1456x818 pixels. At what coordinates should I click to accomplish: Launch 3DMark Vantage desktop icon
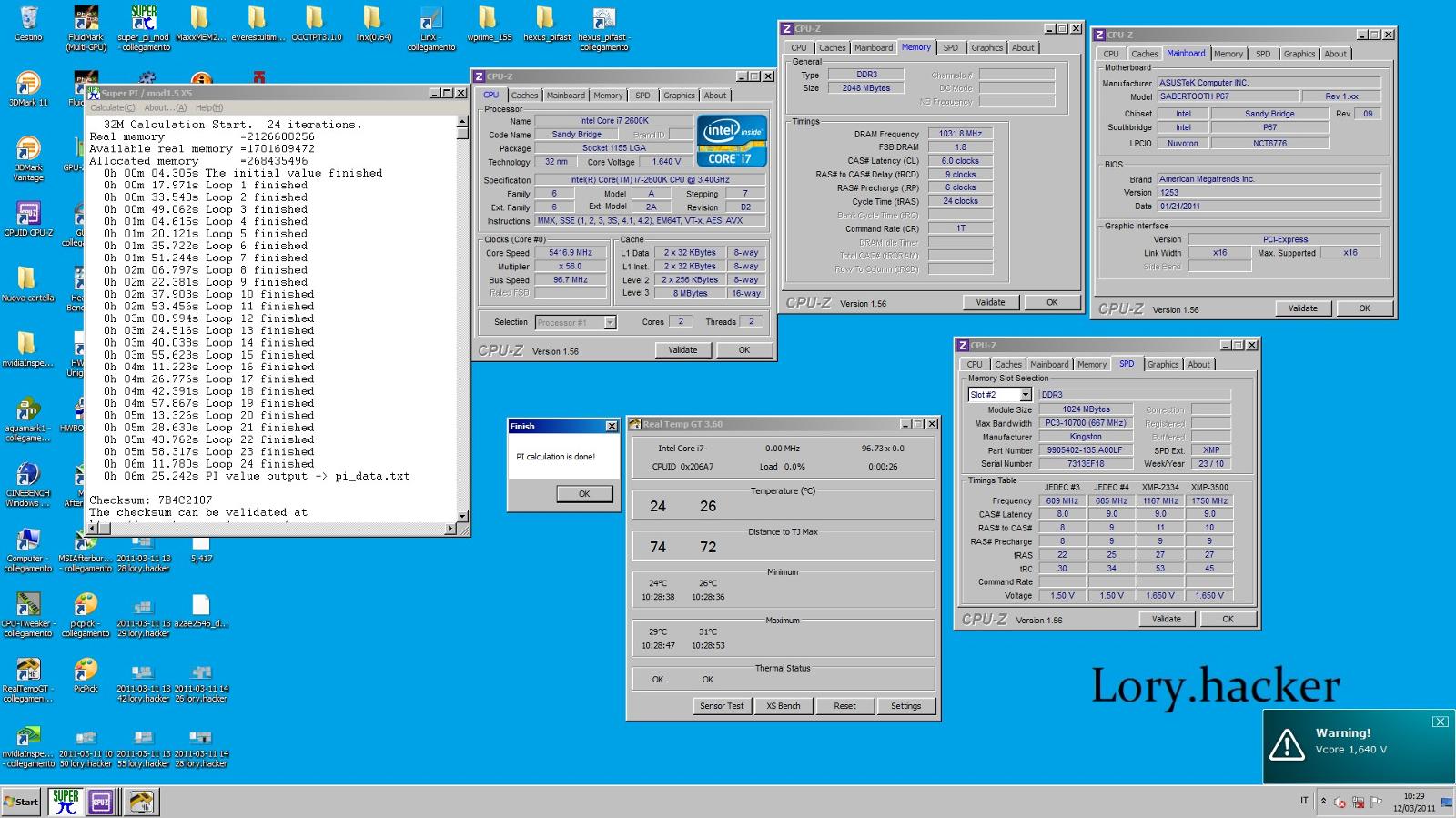click(28, 158)
